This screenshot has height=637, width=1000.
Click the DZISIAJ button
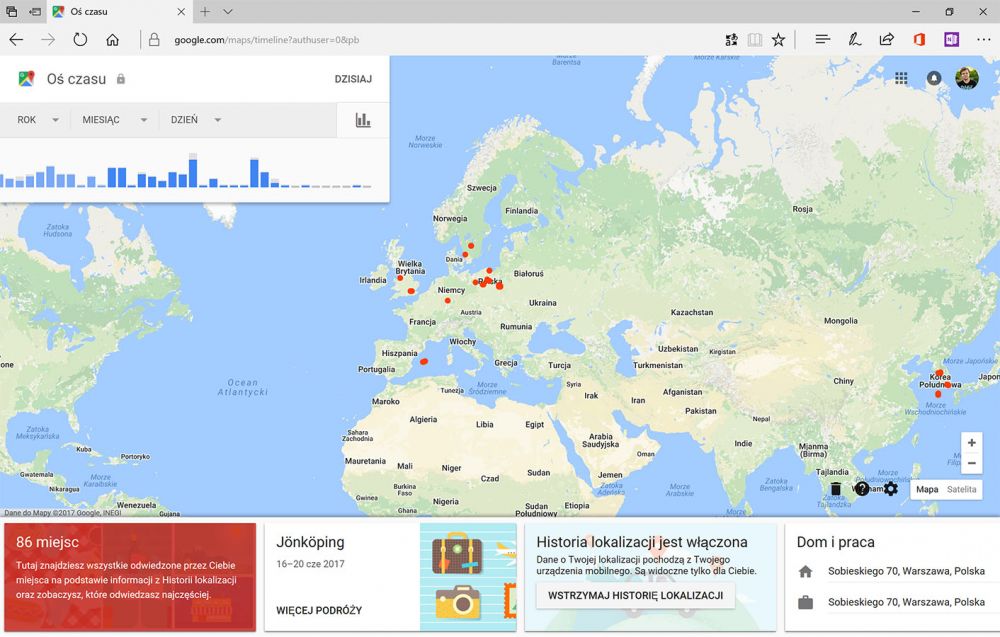[x=353, y=79]
